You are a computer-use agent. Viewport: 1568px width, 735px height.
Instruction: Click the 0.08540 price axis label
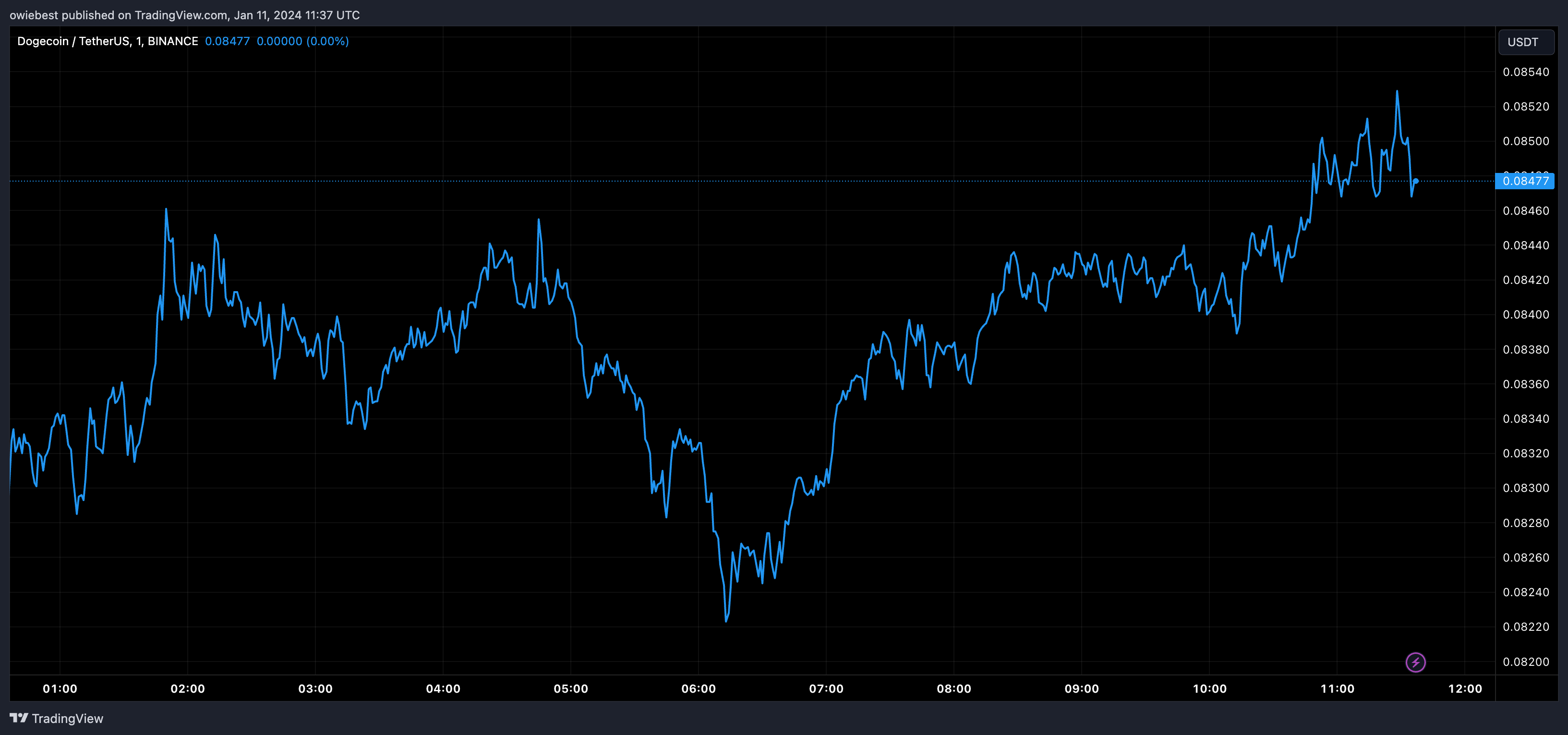1526,72
